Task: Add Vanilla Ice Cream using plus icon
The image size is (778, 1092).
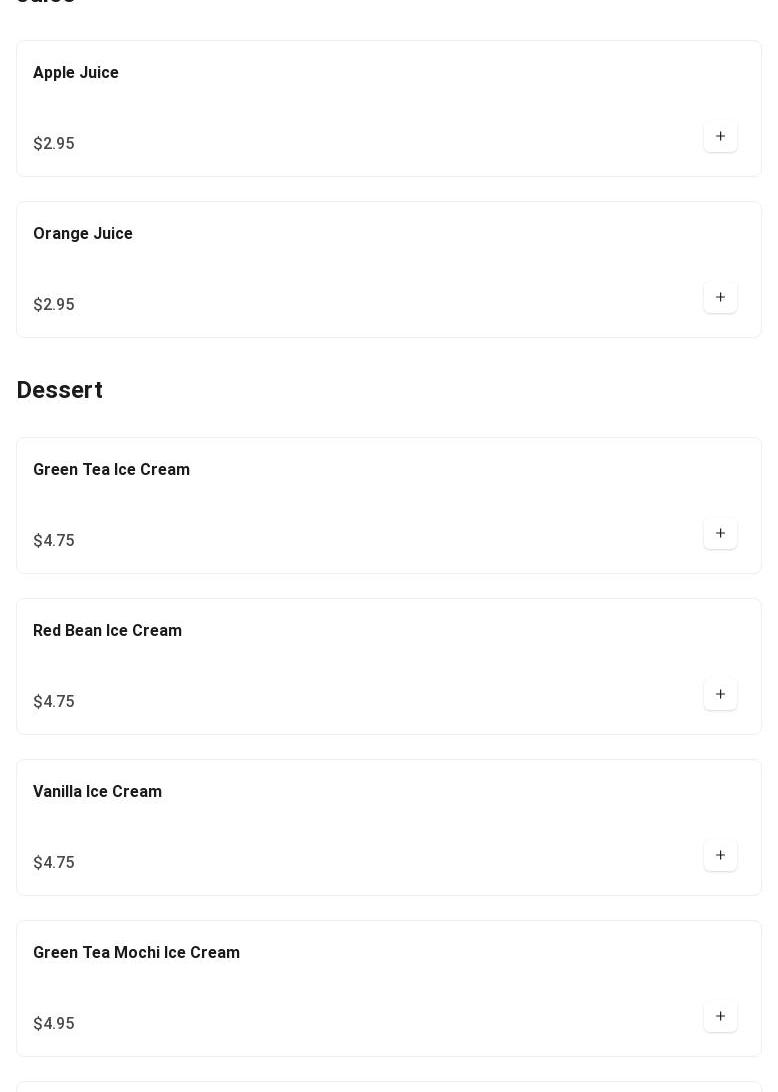Action: coord(720,855)
